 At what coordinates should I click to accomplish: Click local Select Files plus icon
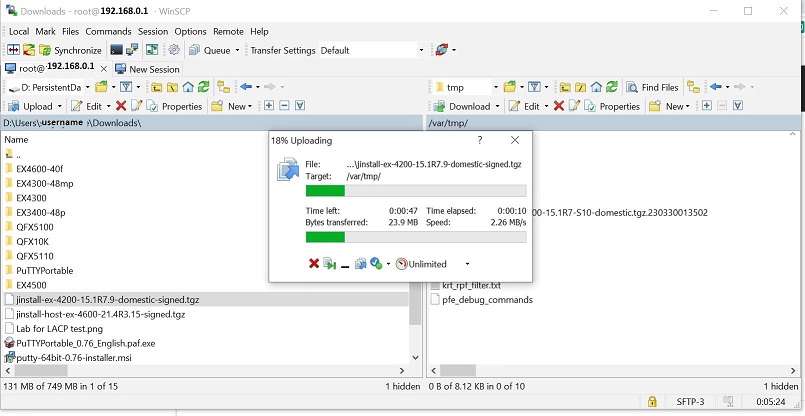pyautogui.click(x=269, y=106)
